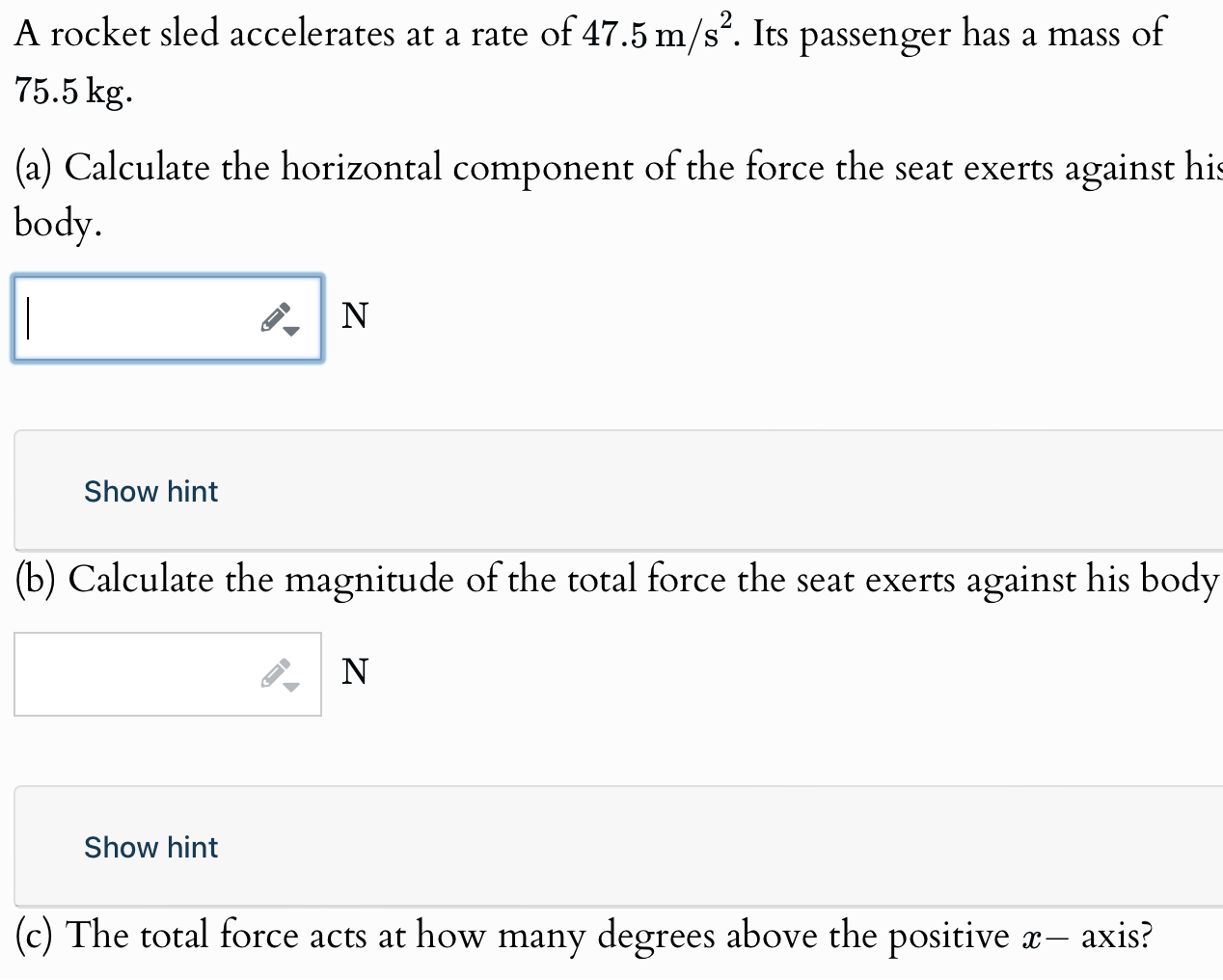This screenshot has width=1223, height=980.
Task: Open equation editor dropdown arrow for part (a)
Action: (292, 331)
